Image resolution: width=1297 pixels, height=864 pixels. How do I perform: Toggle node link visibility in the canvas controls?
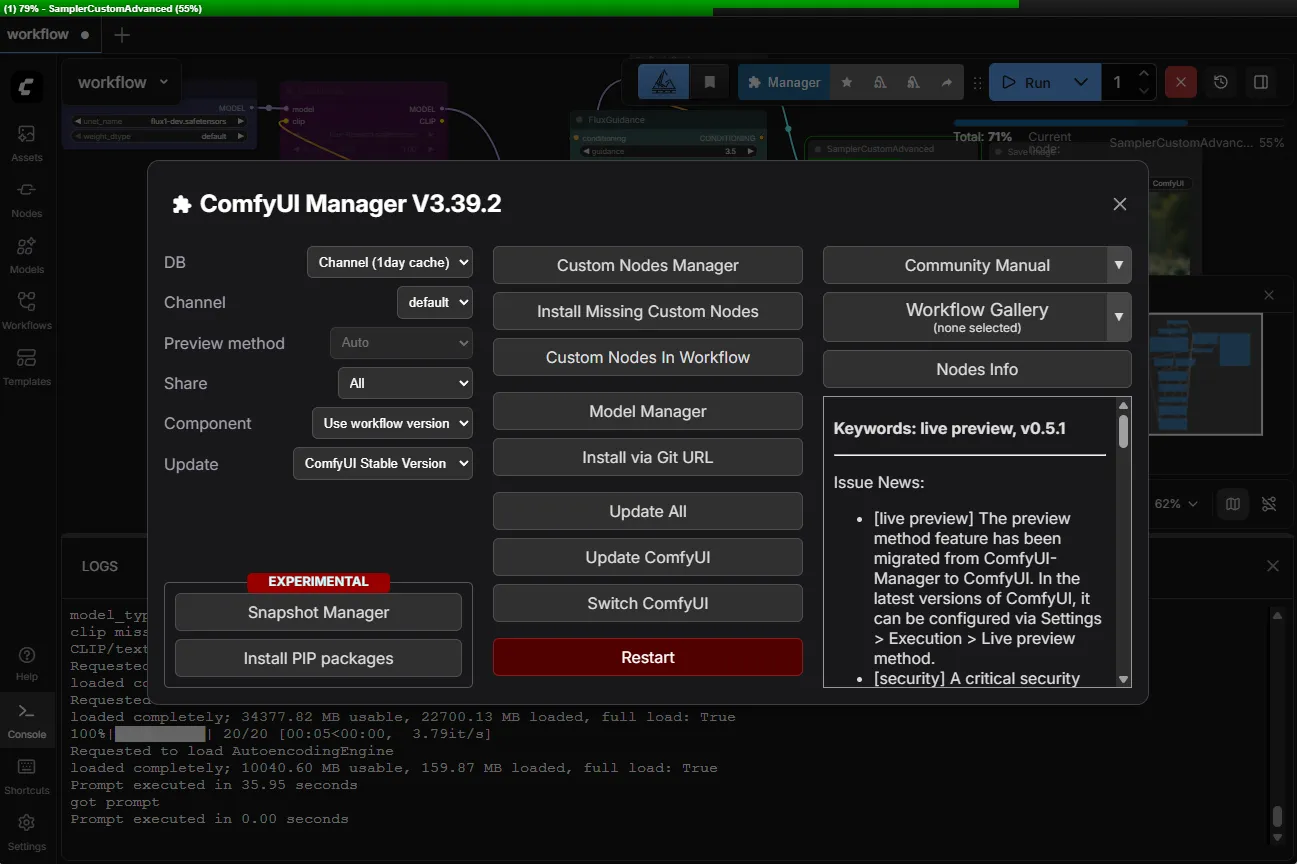(1270, 504)
